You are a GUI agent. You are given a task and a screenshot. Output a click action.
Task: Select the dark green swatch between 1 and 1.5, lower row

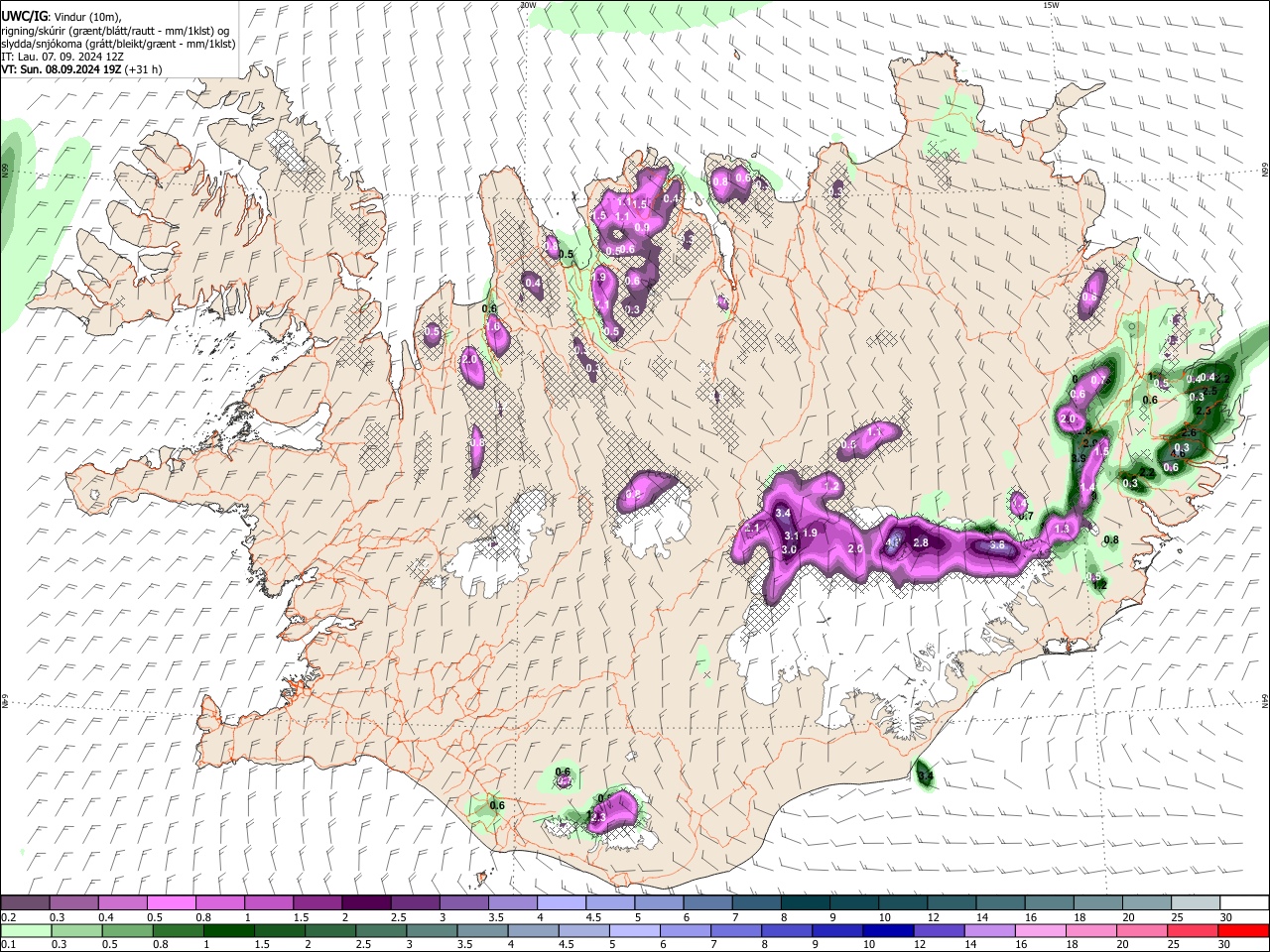tap(228, 930)
